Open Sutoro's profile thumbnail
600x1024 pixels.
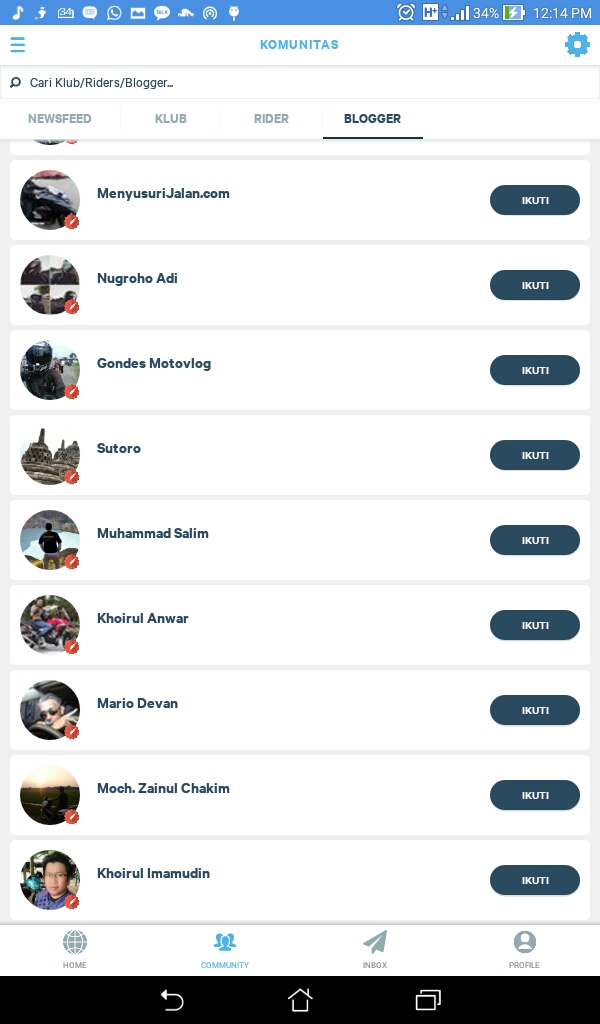click(x=50, y=455)
